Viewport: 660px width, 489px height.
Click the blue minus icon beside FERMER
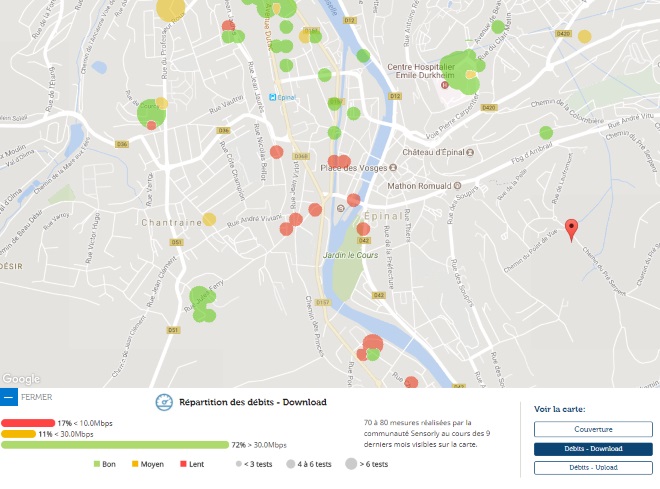pyautogui.click(x=9, y=397)
